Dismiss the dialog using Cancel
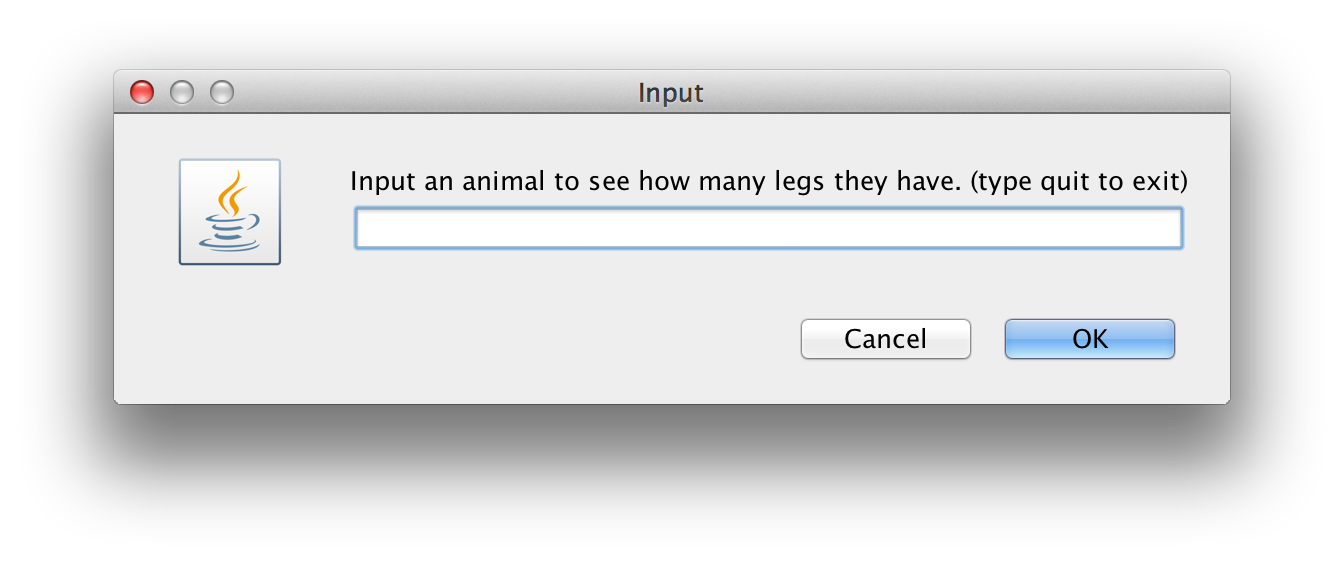Viewport: 1344px width, 562px height. [x=885, y=339]
